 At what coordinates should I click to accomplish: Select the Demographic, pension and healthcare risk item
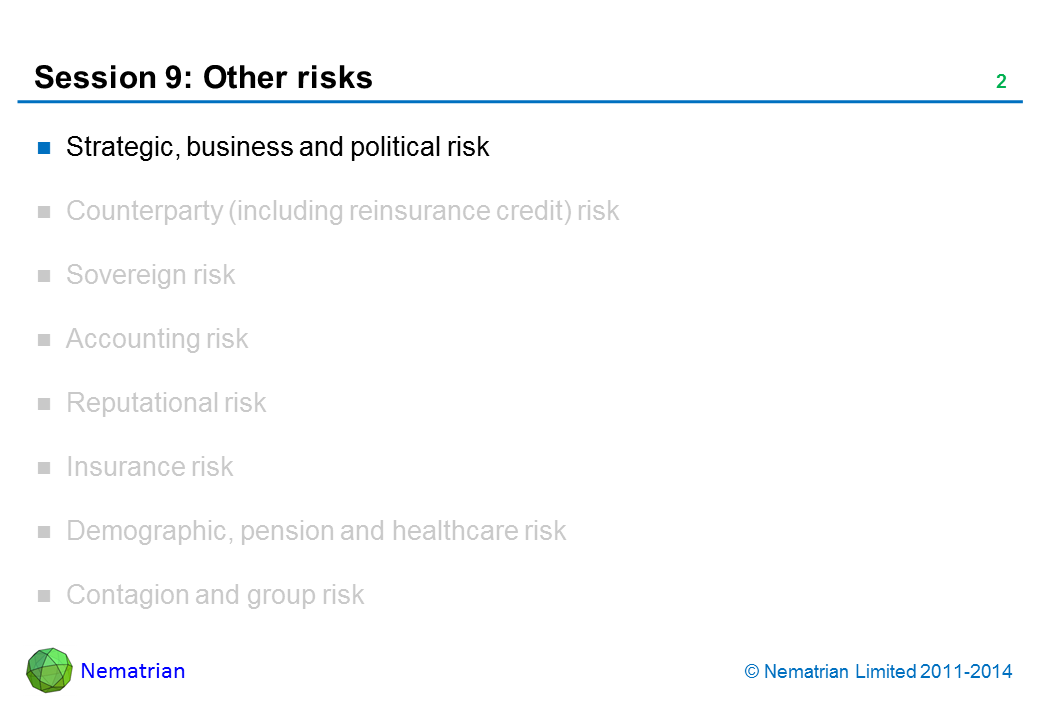point(315,531)
